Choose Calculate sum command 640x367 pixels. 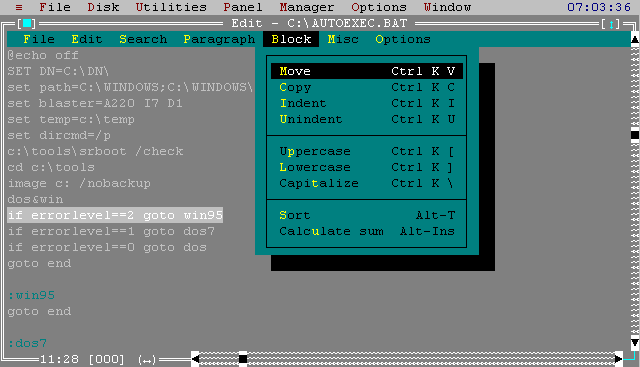[x=367, y=231]
